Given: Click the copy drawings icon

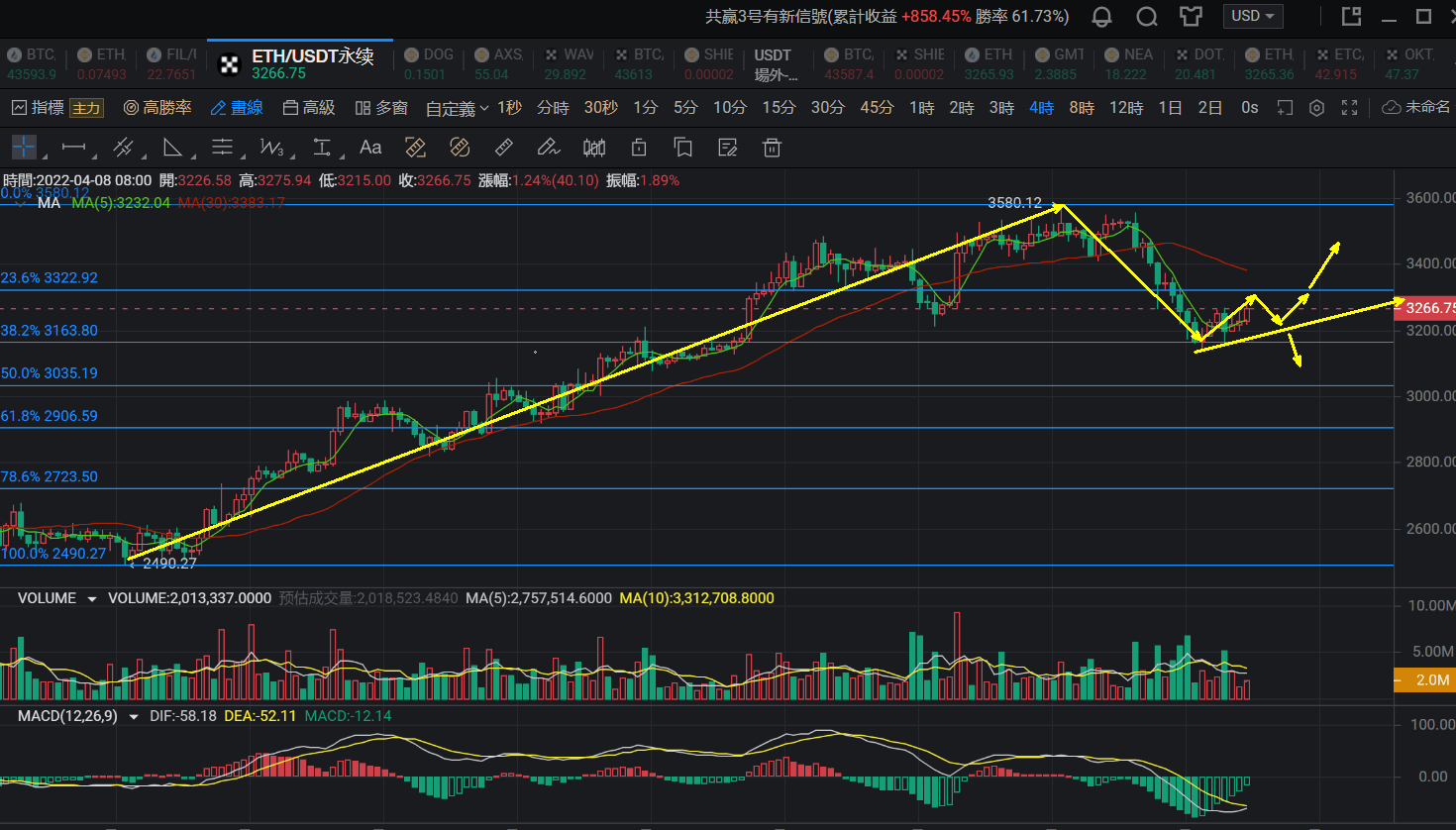Looking at the screenshot, I should pos(682,148).
